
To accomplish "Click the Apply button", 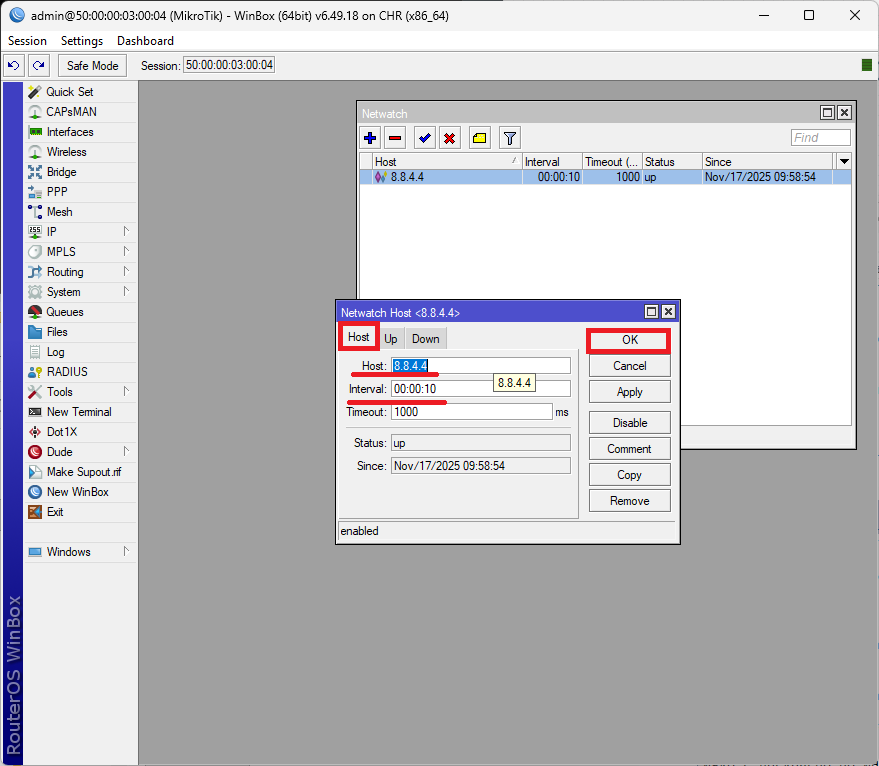I will click(629, 392).
